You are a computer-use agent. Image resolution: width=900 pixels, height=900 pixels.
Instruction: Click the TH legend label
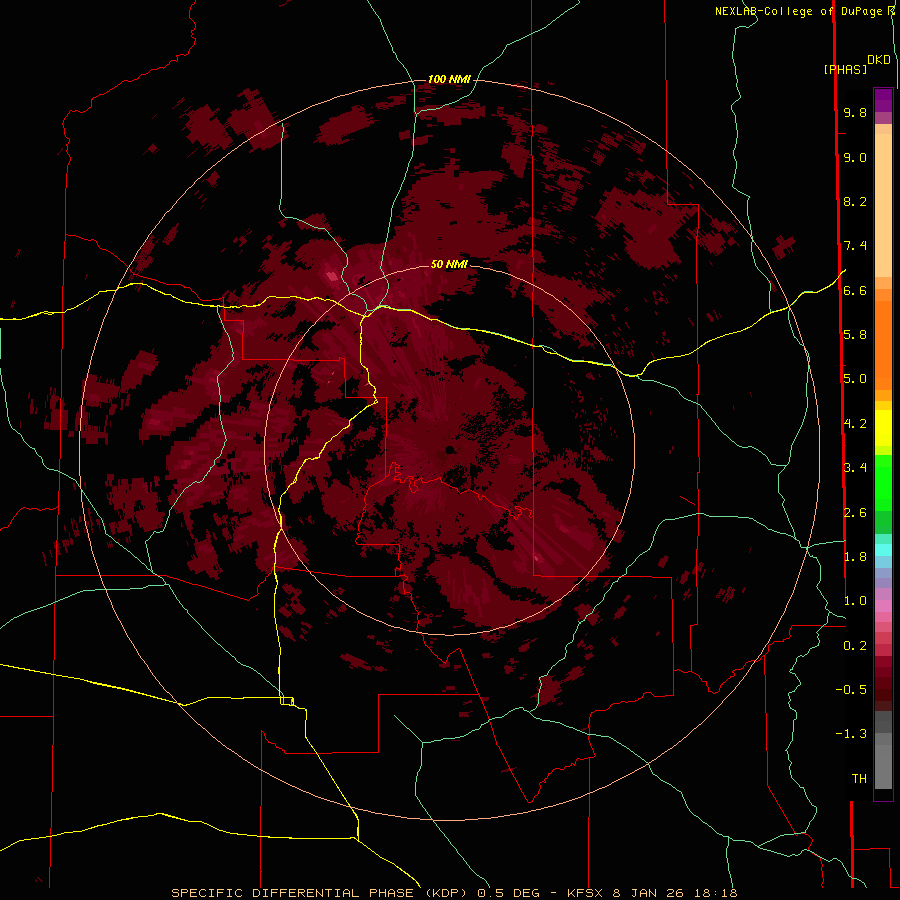[859, 779]
